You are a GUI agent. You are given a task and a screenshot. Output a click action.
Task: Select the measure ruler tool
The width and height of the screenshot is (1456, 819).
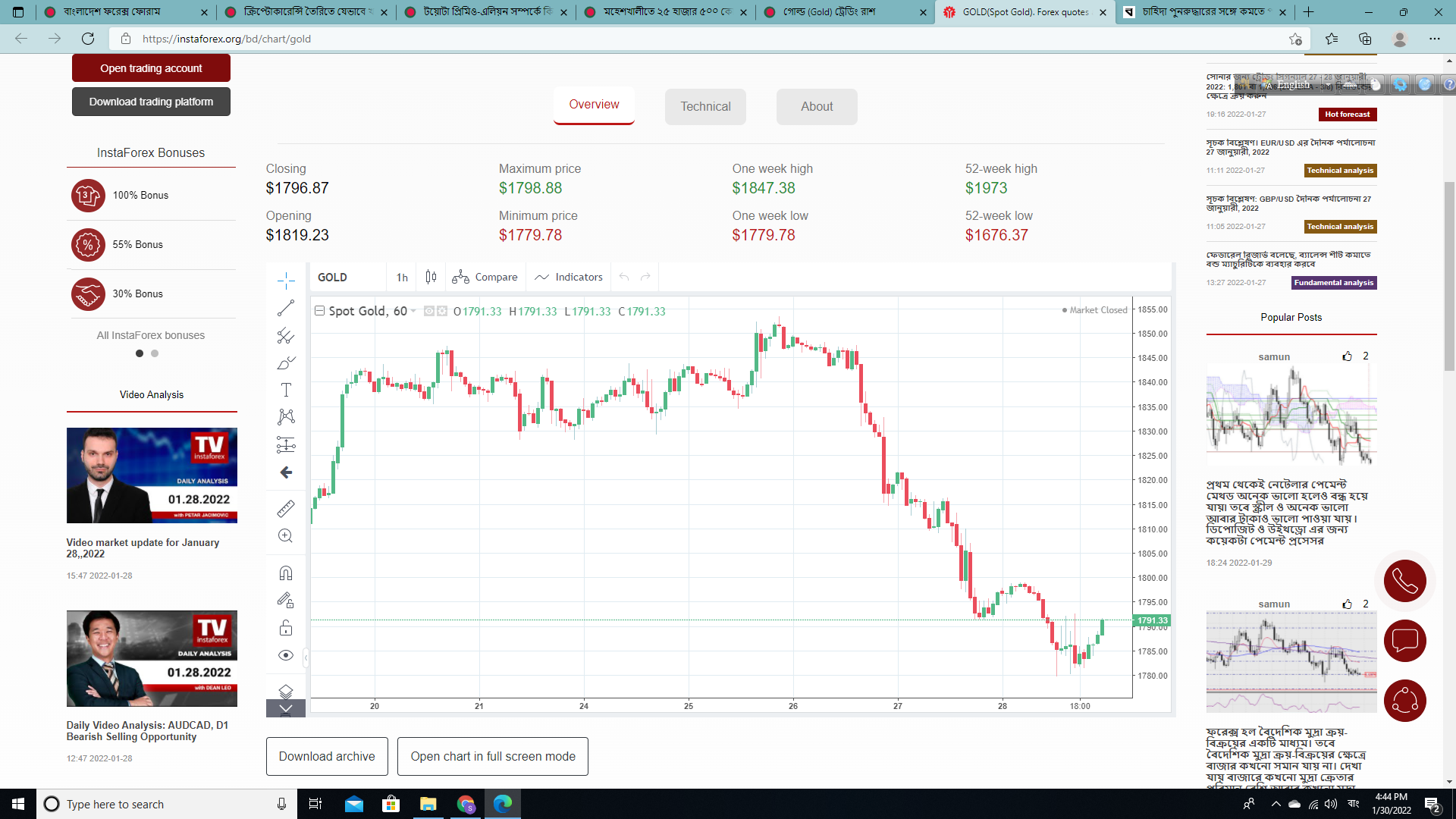[x=286, y=508]
